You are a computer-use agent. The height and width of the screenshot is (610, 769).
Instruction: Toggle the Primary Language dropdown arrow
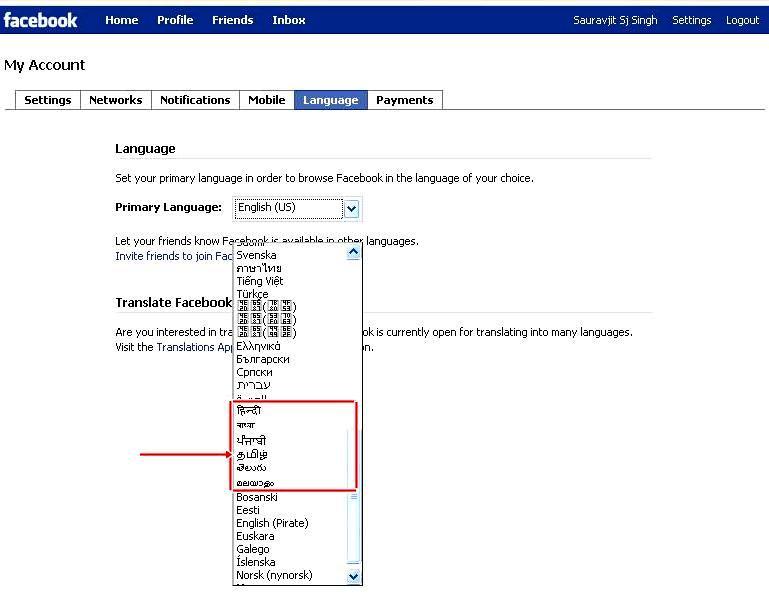pyautogui.click(x=352, y=209)
